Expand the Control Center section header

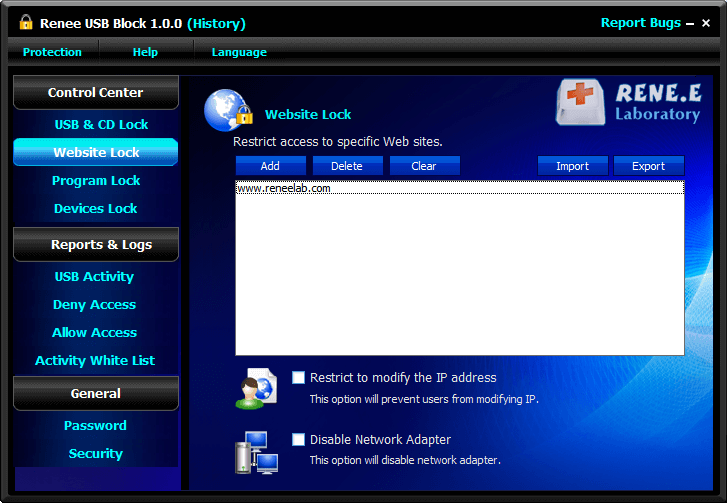[x=95, y=93]
